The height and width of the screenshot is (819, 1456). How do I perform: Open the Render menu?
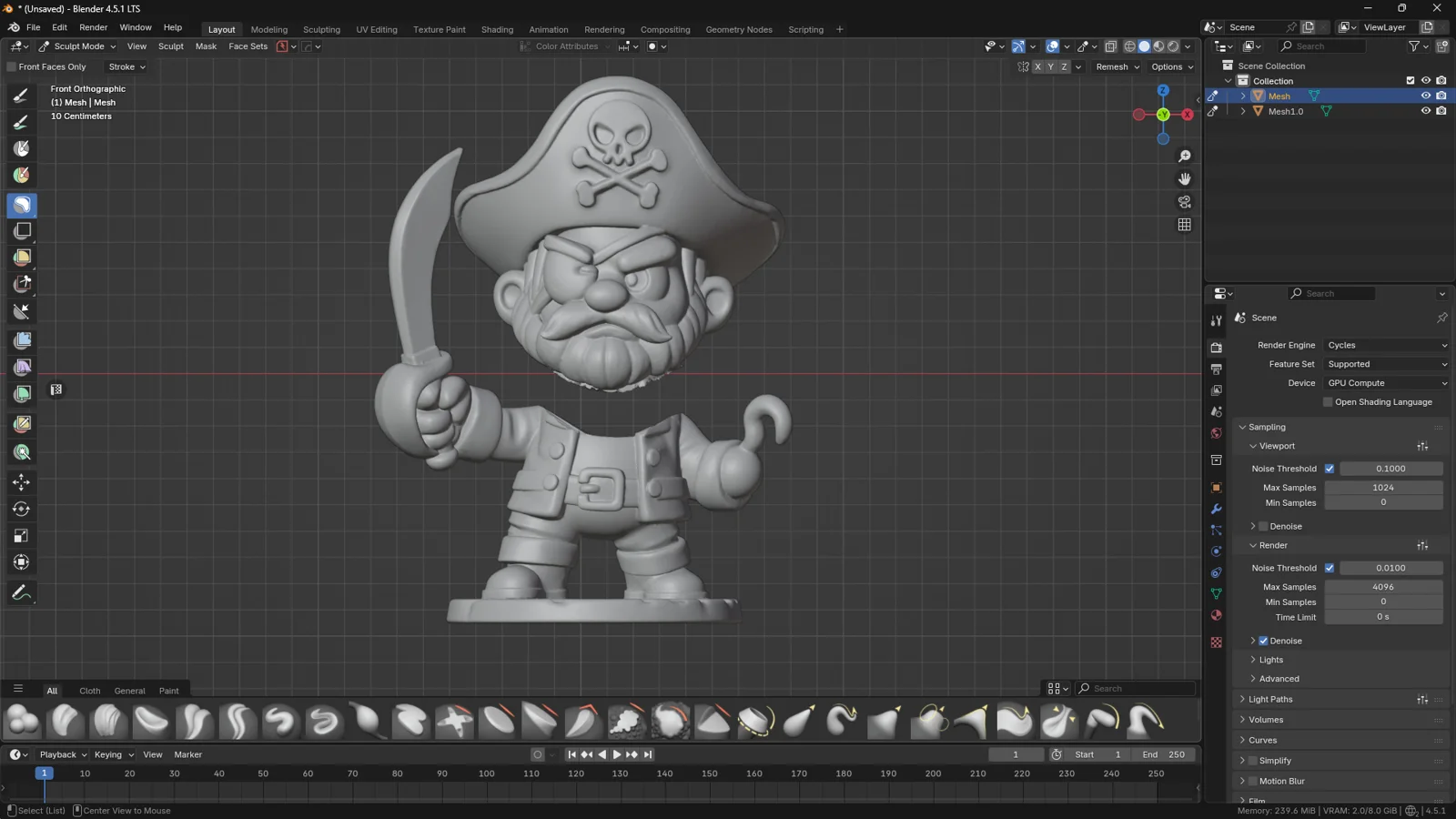[93, 27]
